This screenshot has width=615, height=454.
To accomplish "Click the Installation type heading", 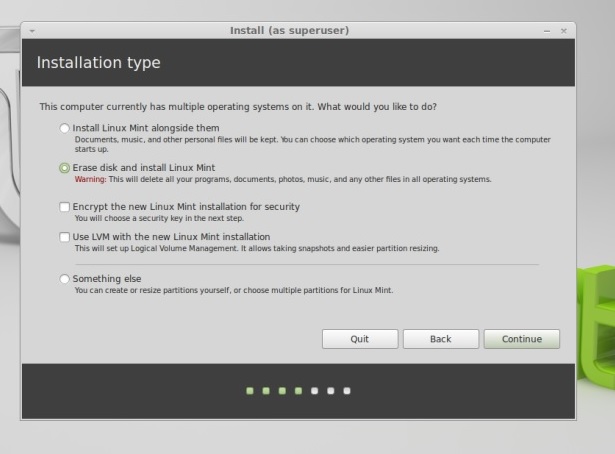I will click(x=98, y=63).
